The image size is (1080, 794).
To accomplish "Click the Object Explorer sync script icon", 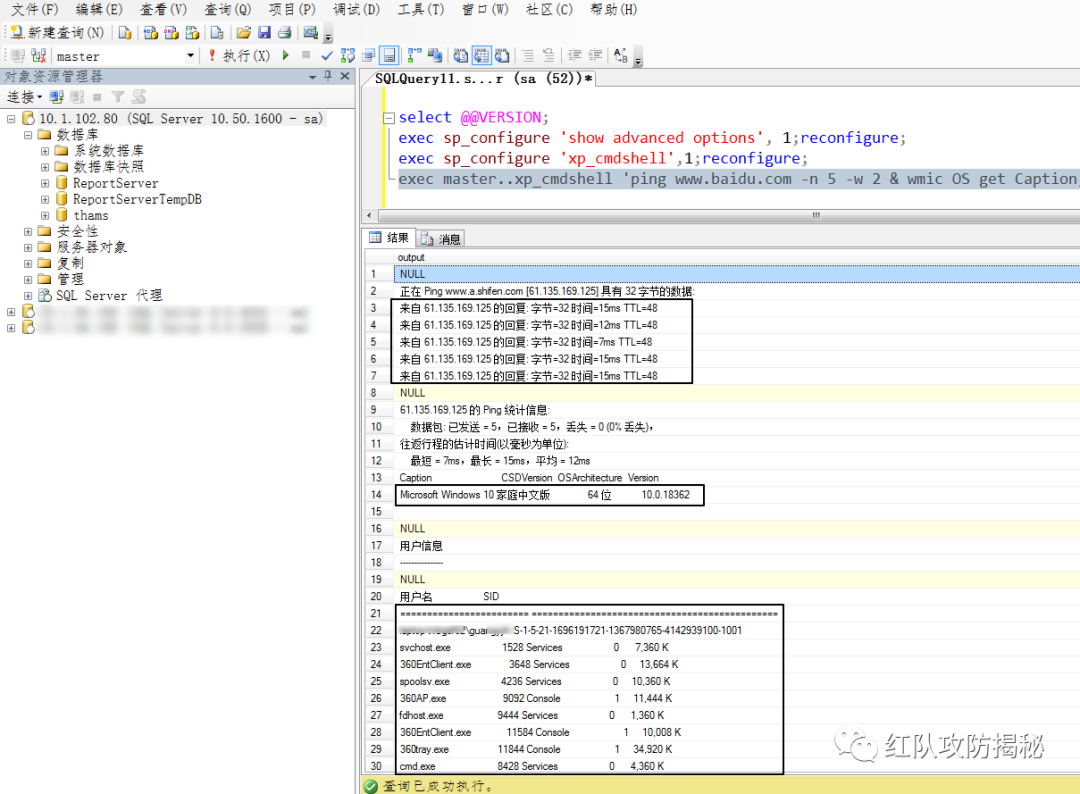I will click(139, 97).
